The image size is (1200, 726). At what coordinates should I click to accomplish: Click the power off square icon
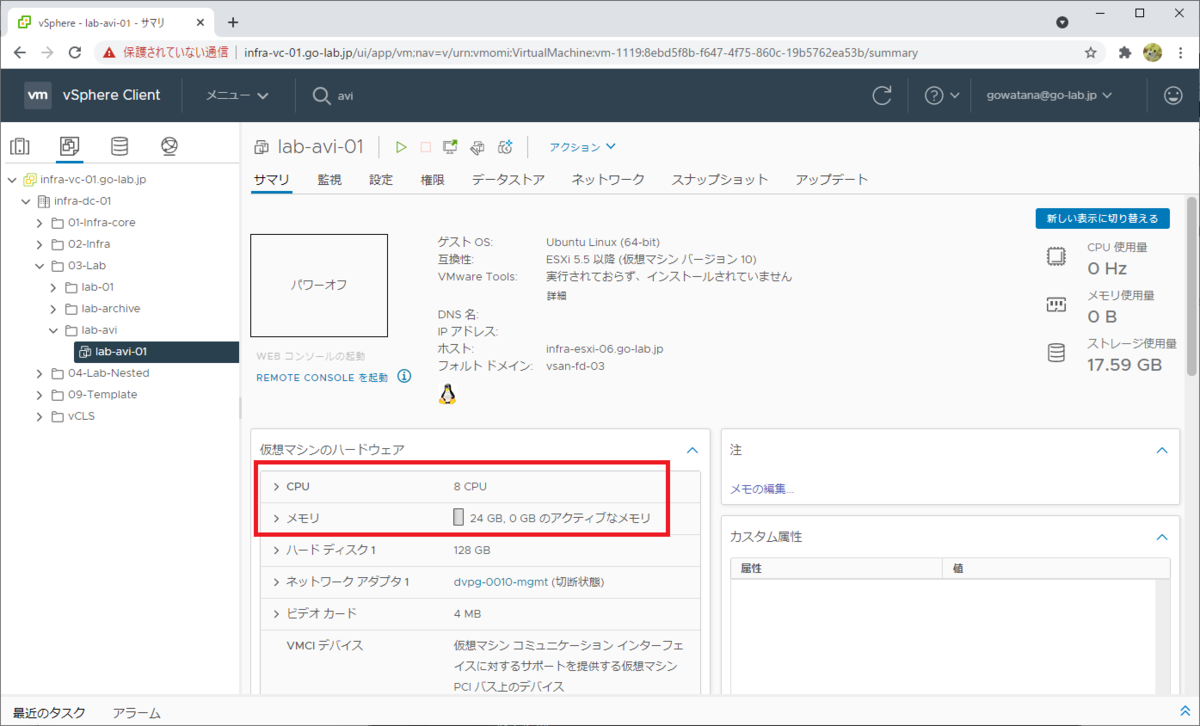pyautogui.click(x=425, y=147)
